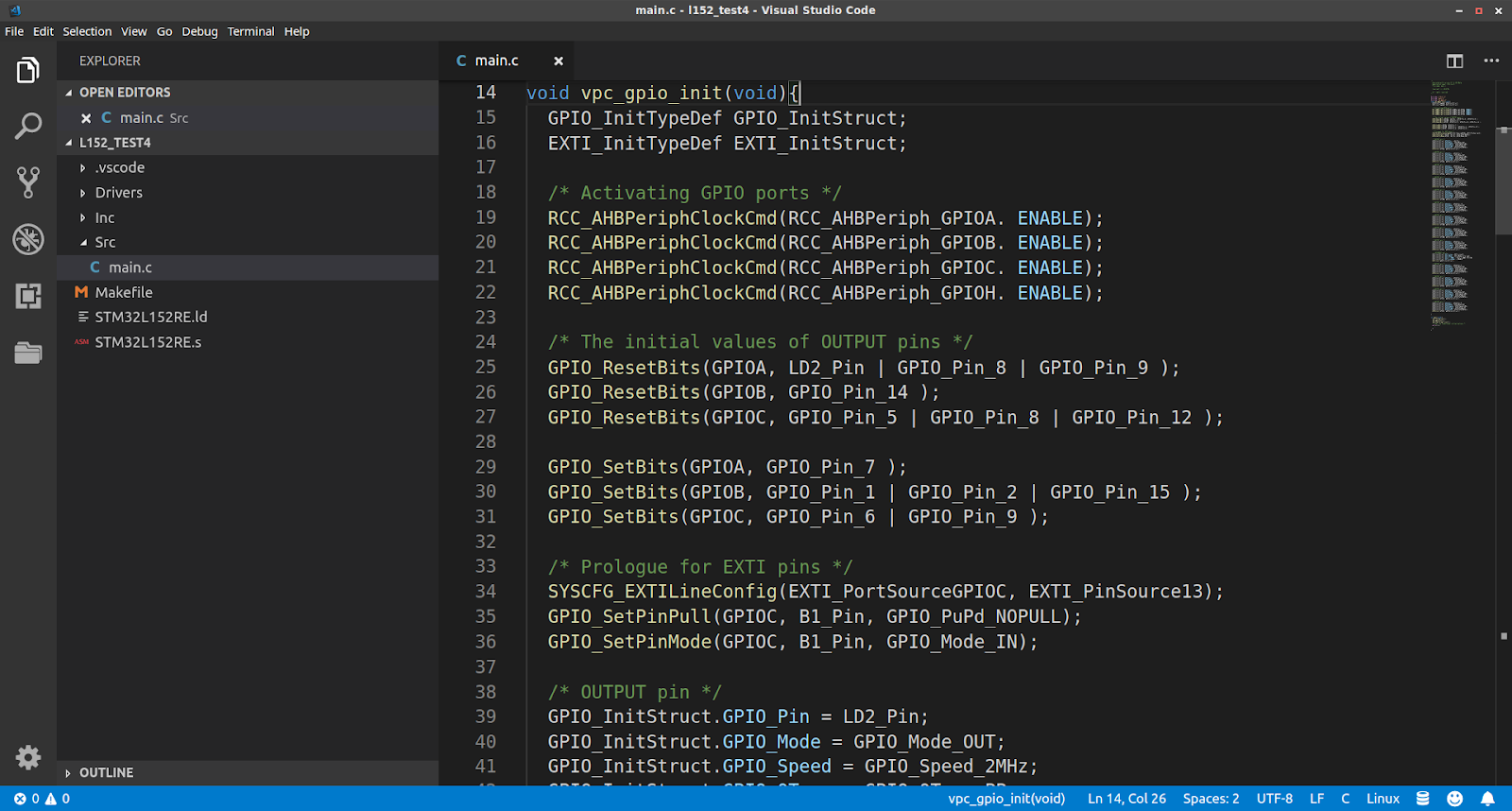Open the Source Control view
Screen dimensions: 1512x811
28,182
